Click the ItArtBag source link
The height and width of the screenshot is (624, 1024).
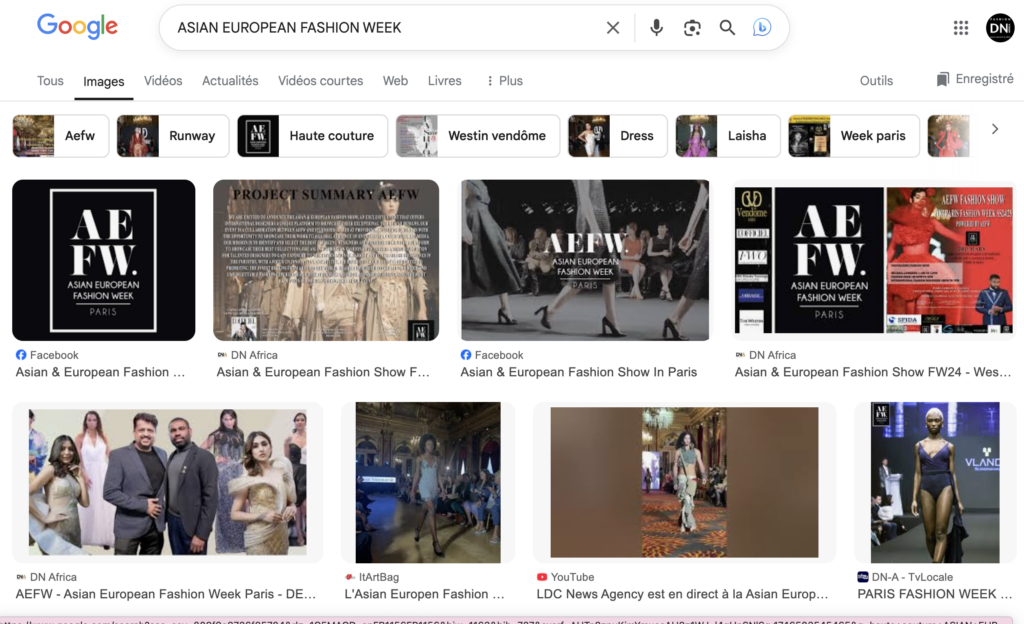(x=372, y=577)
